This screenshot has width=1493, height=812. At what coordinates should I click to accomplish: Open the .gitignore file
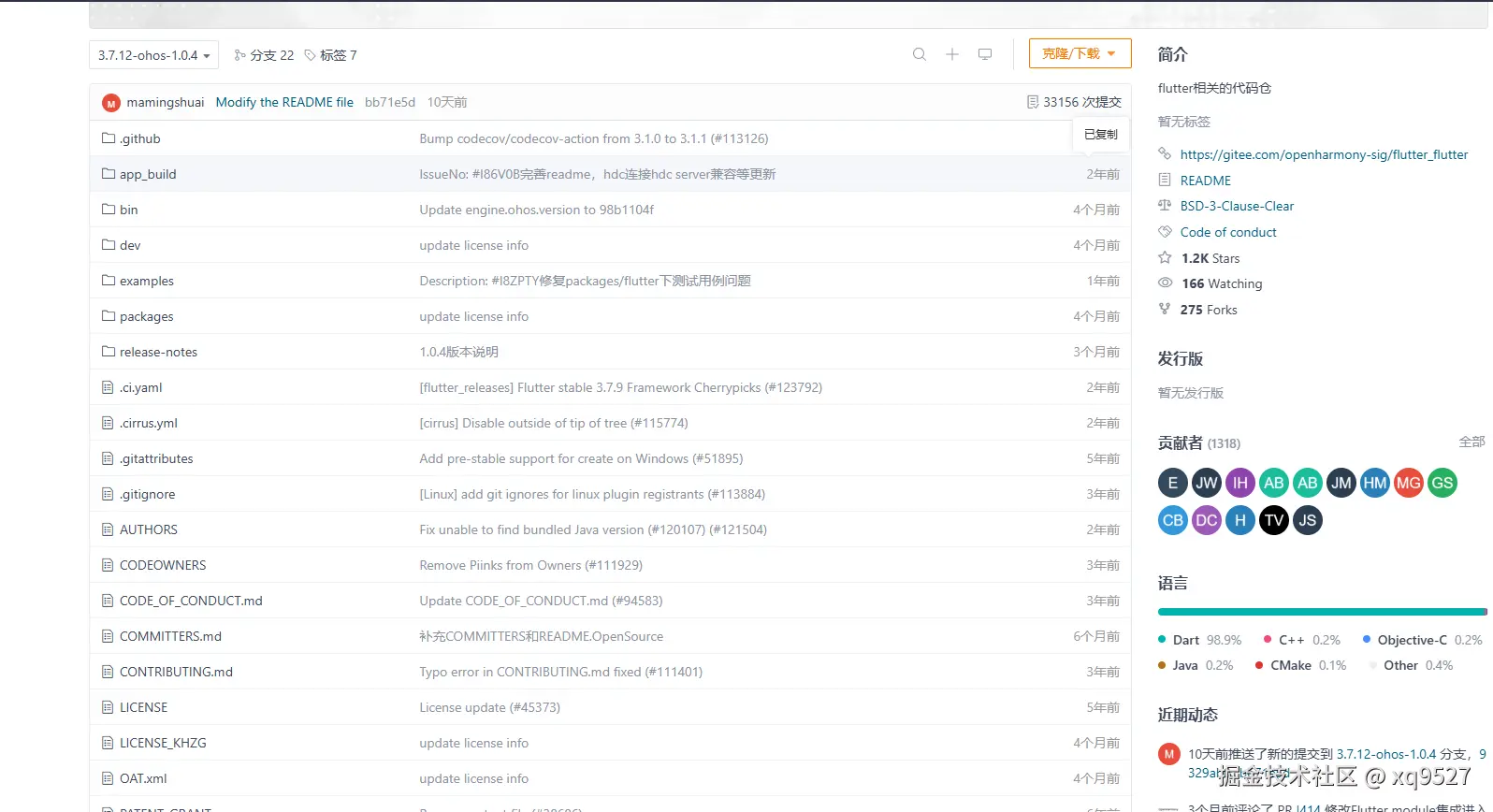tap(148, 494)
